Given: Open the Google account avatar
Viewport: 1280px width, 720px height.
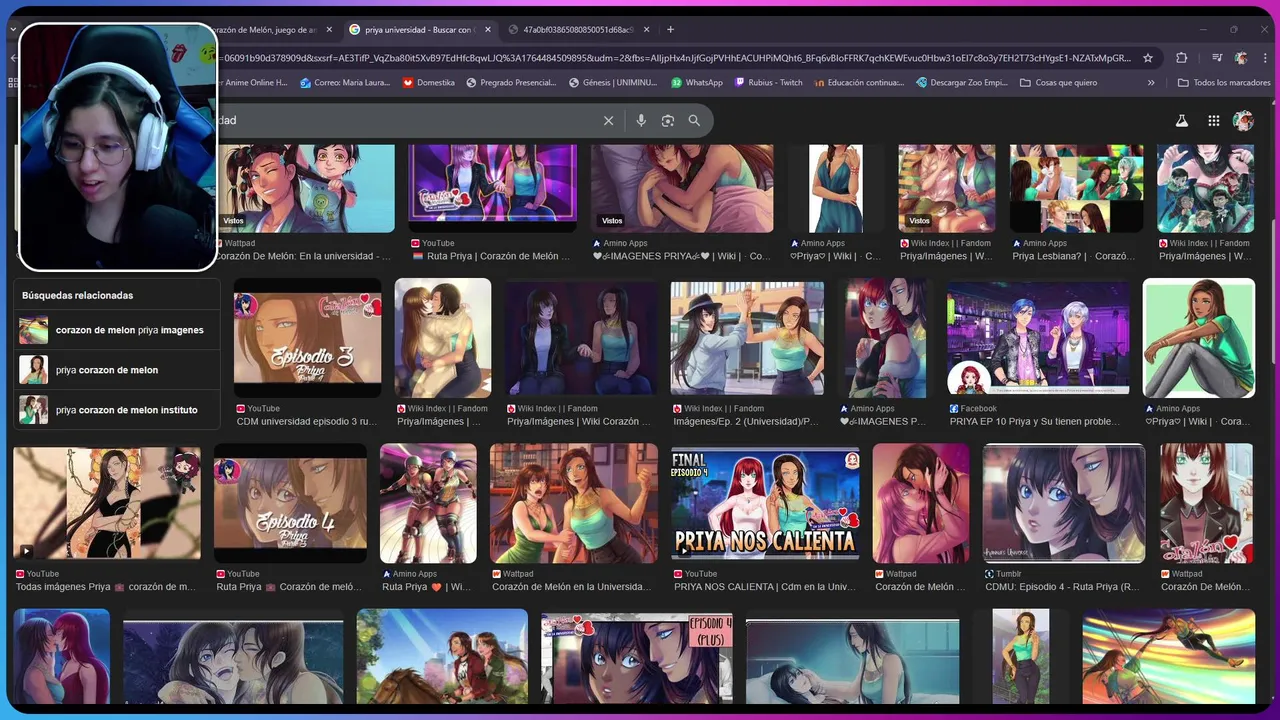Looking at the screenshot, I should click(1243, 120).
